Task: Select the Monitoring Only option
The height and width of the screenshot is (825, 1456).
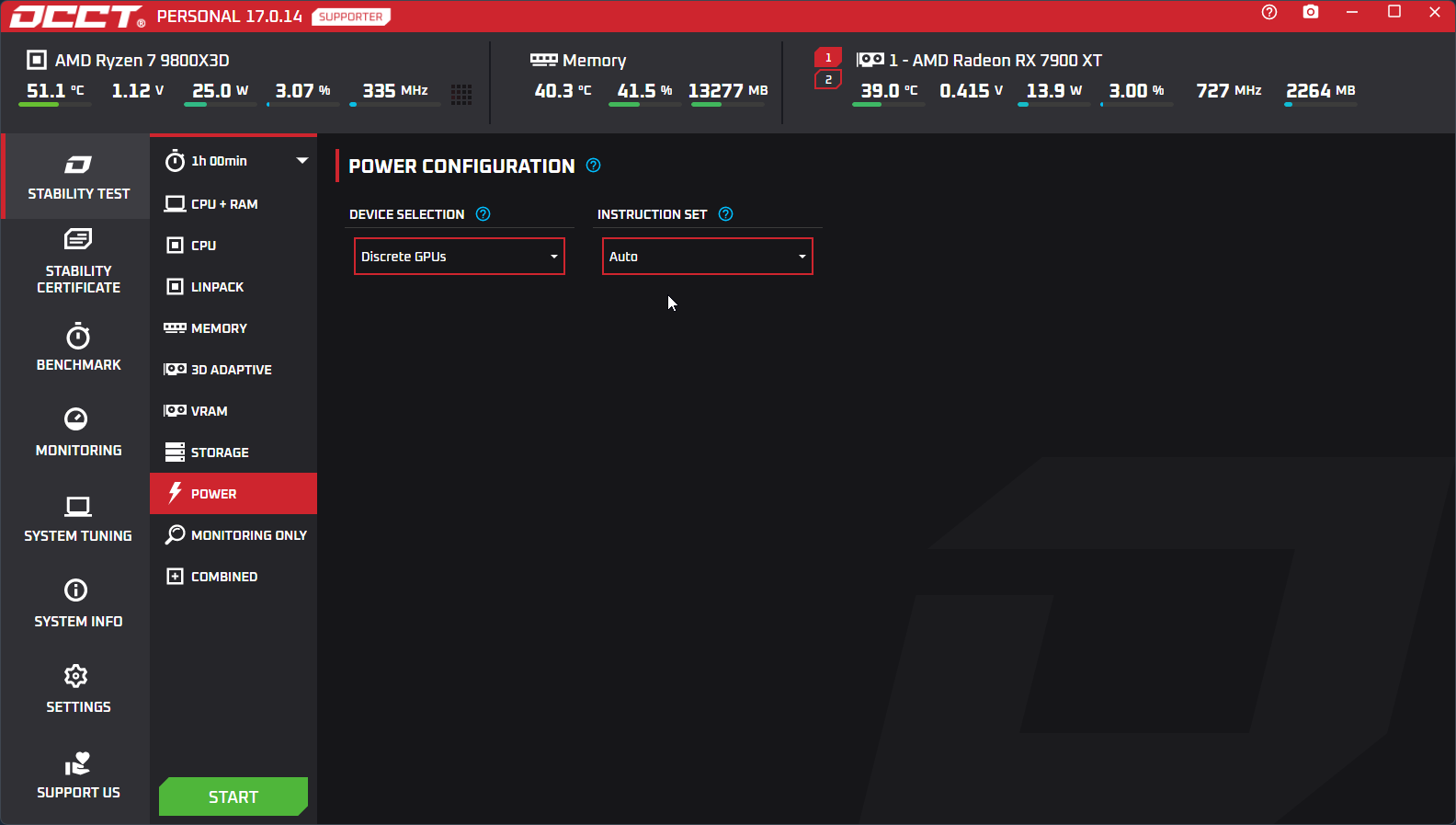Action: coord(233,535)
